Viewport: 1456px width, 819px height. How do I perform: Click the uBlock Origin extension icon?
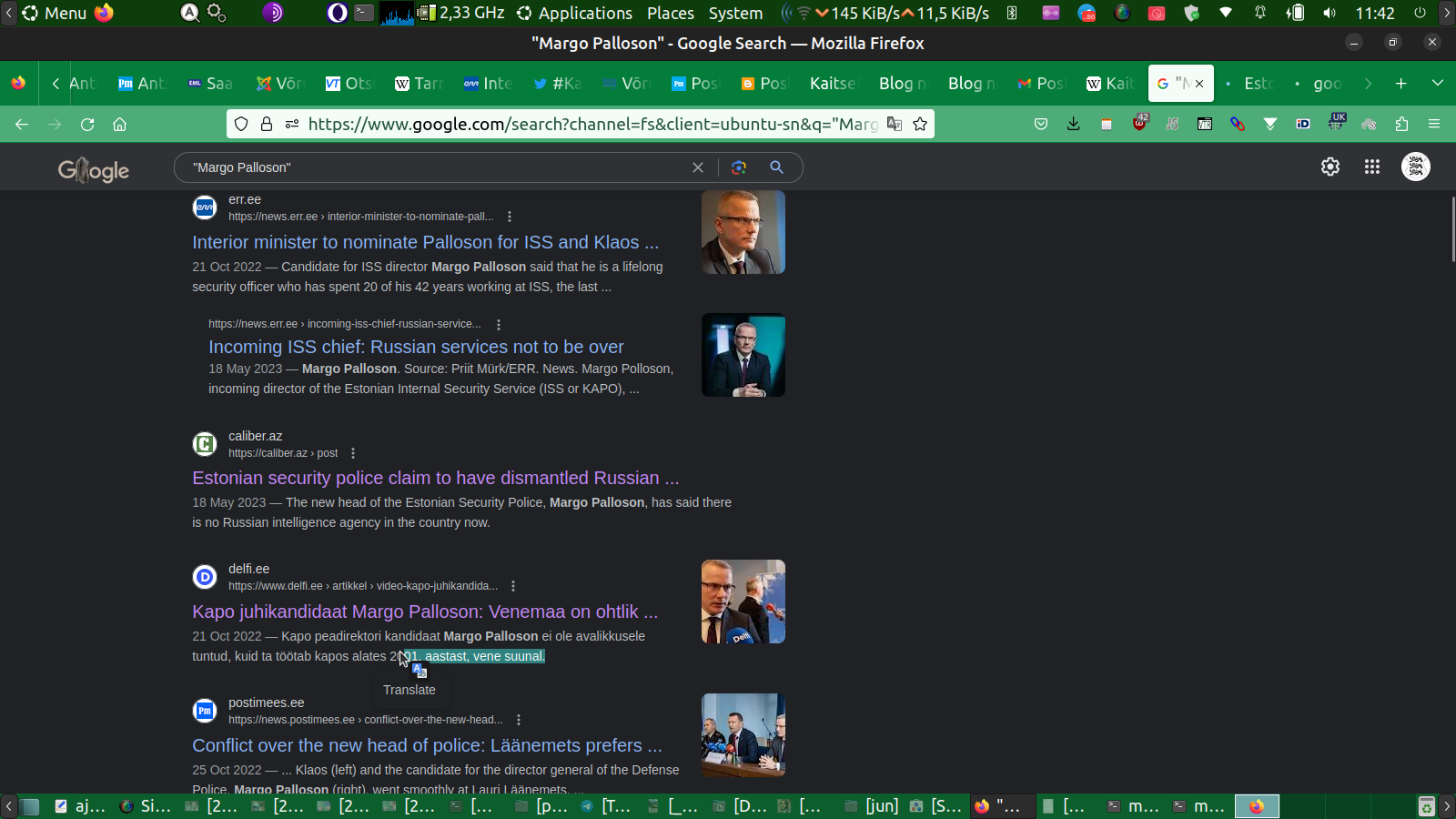[x=1140, y=123]
